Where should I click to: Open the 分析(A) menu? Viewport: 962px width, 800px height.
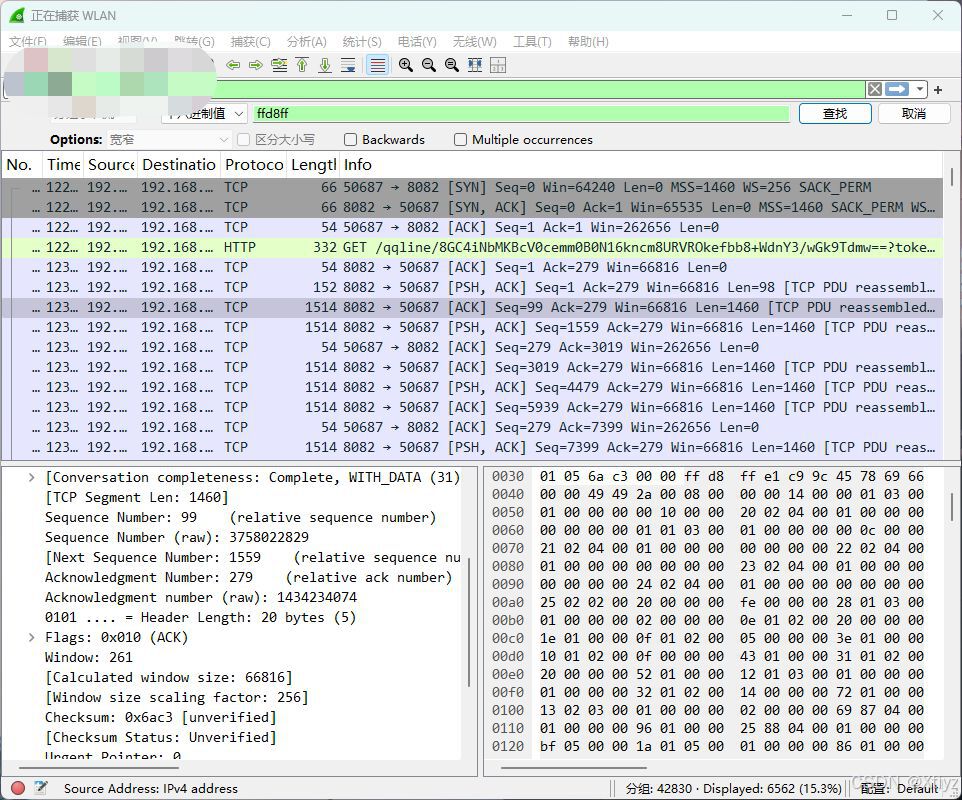point(307,42)
